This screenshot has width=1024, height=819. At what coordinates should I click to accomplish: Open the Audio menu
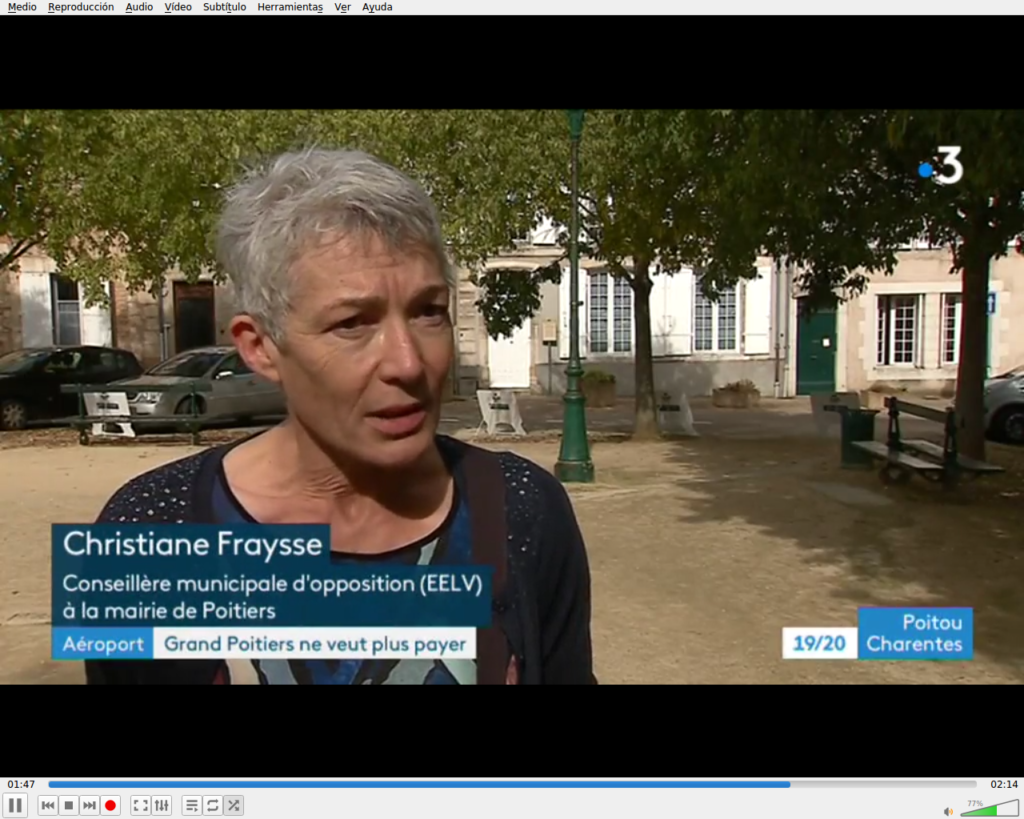139,7
